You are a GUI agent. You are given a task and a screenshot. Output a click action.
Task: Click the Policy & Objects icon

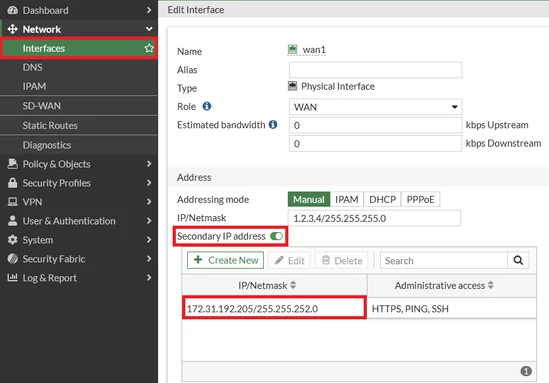click(x=13, y=164)
